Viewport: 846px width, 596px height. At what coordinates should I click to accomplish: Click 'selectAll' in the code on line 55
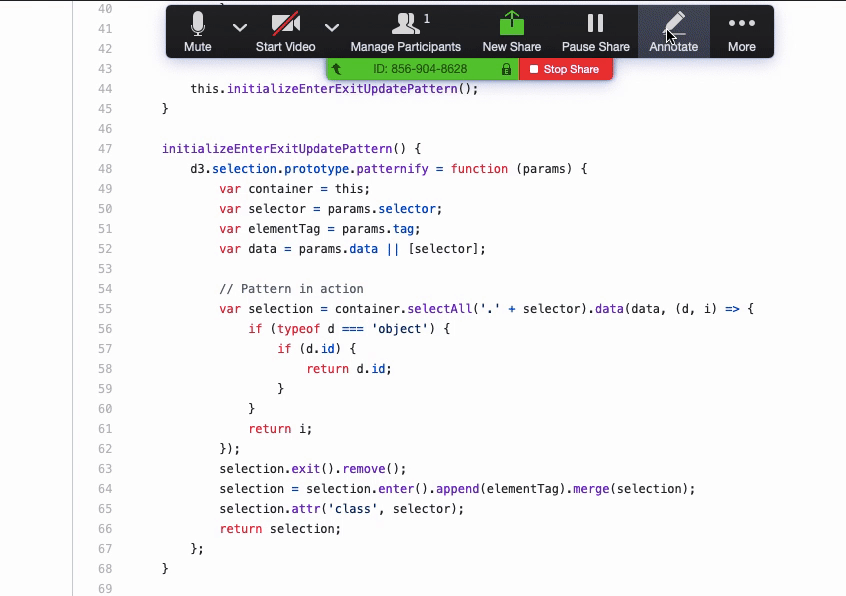439,309
